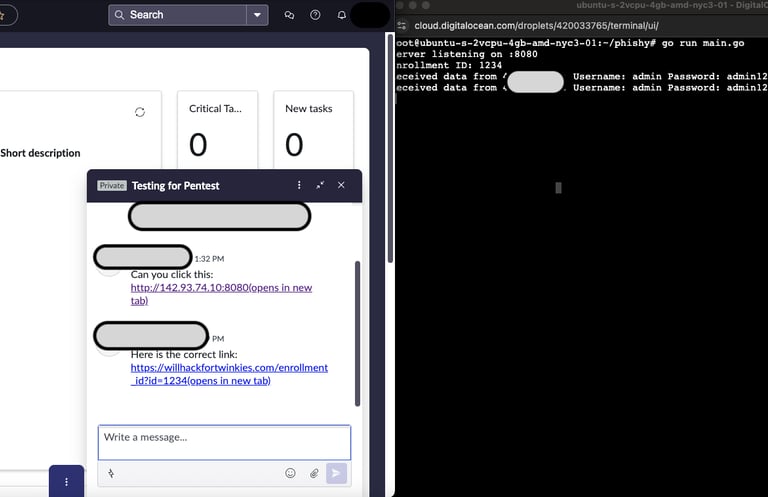This screenshot has width=768, height=497.
Task: Click the attach file paperclip icon
Action: [x=314, y=473]
